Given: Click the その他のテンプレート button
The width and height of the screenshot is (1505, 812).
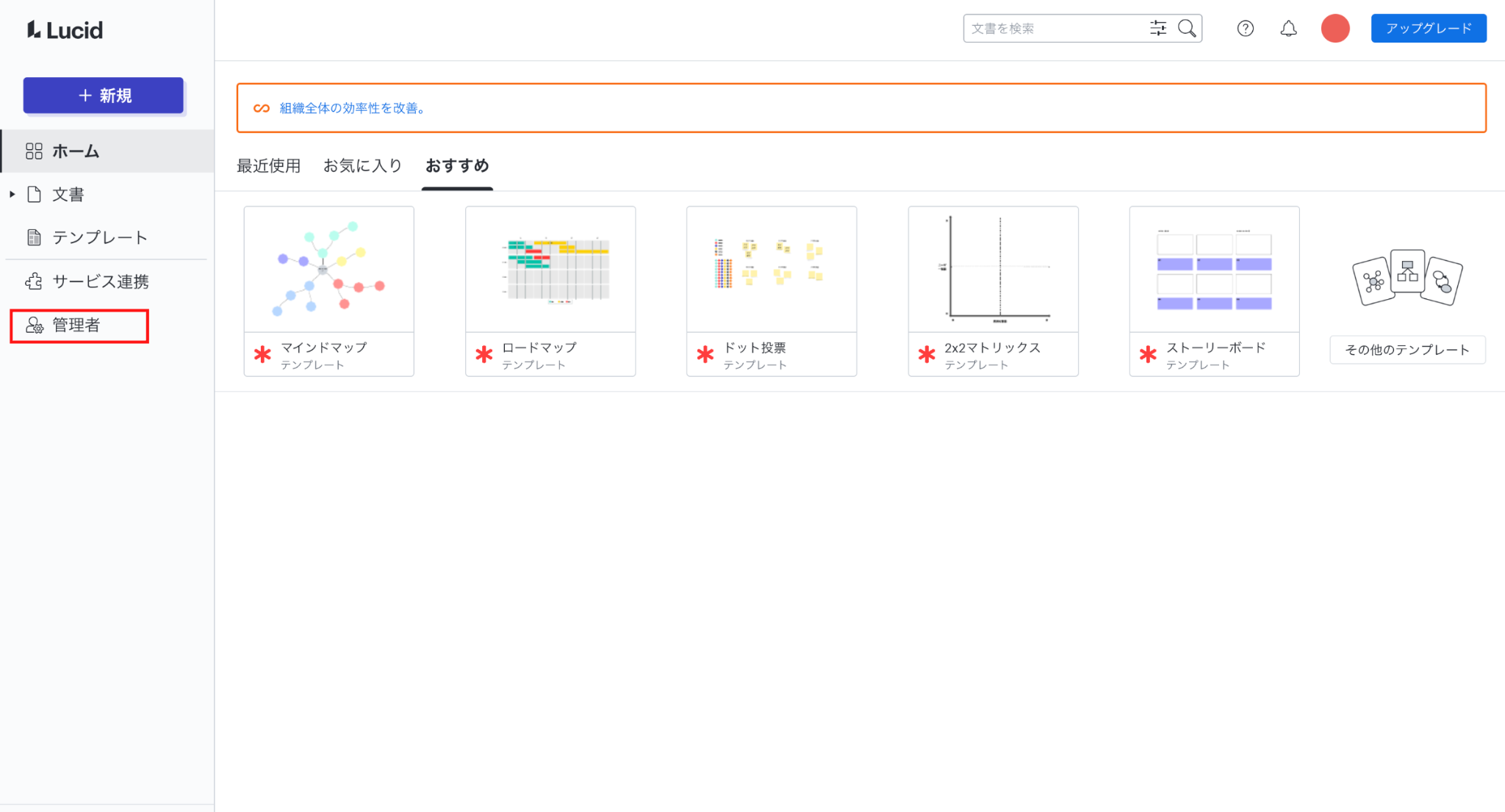Looking at the screenshot, I should (x=1407, y=350).
